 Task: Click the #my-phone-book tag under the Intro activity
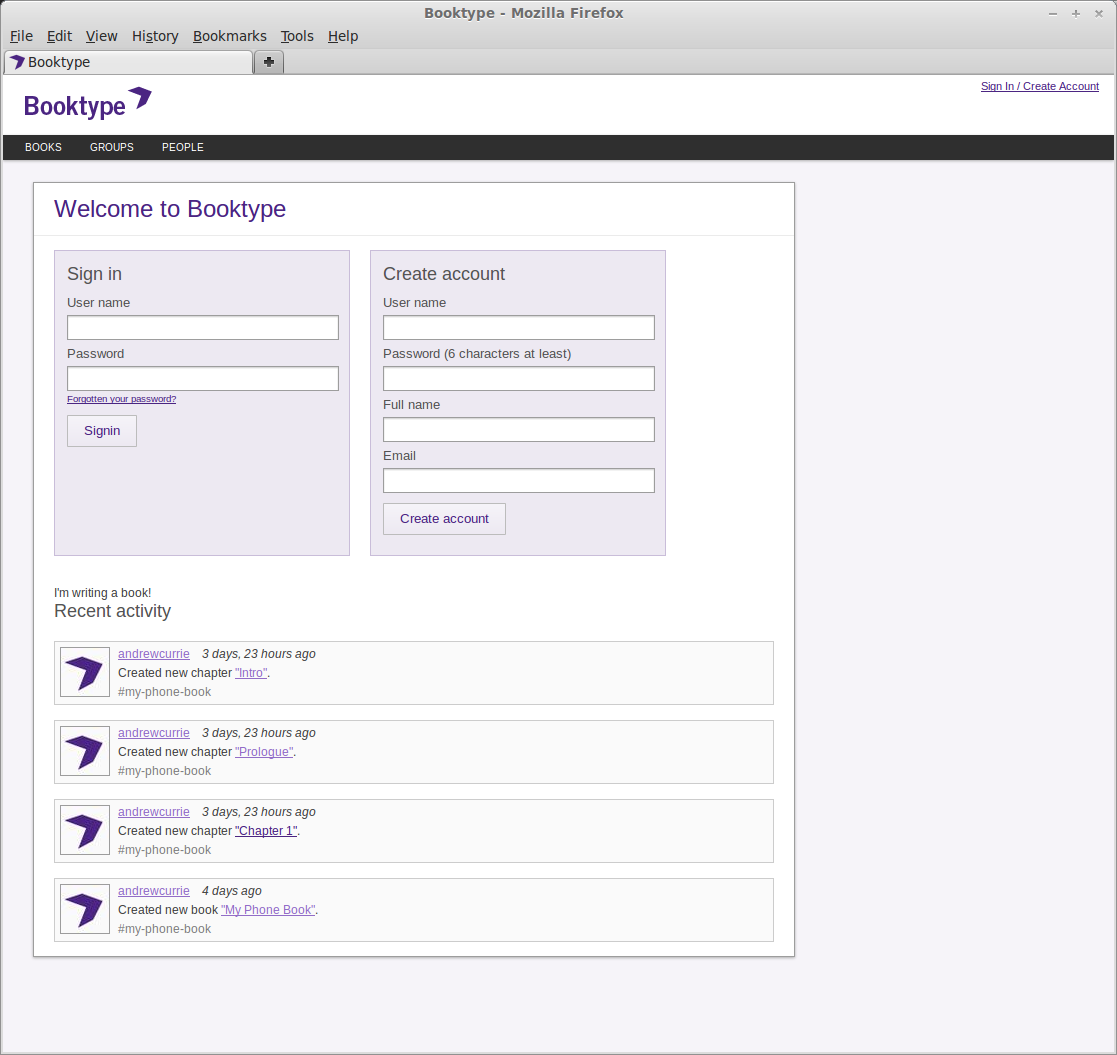[x=165, y=692]
